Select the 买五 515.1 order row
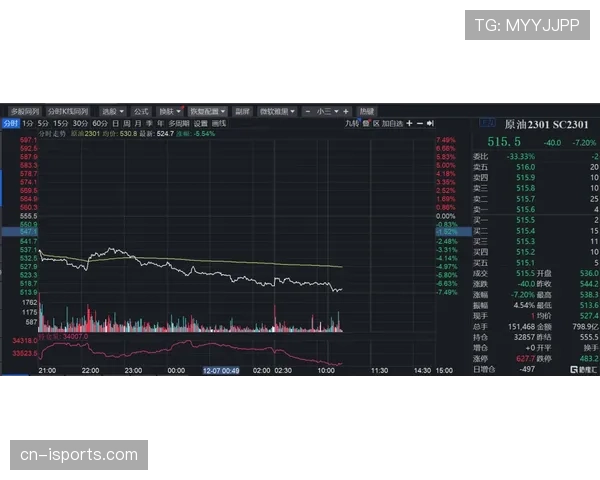This screenshot has height=480, width=600. pos(535,263)
